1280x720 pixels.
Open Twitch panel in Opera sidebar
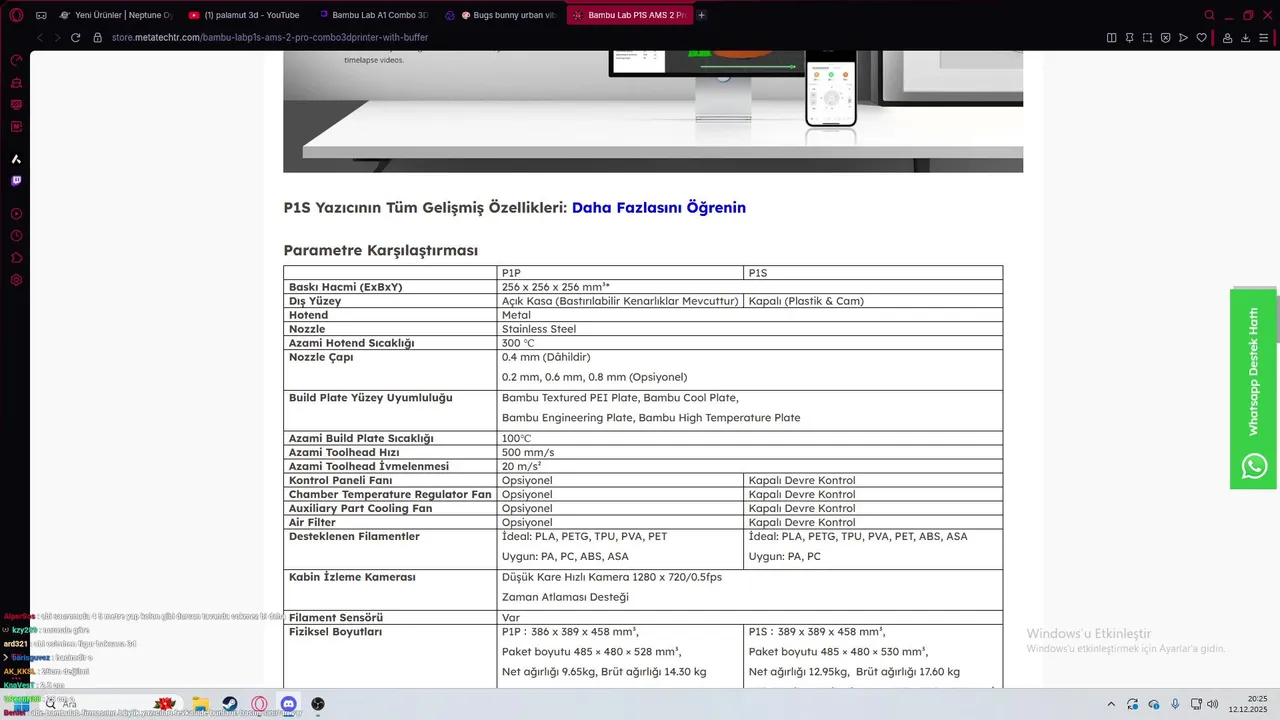click(16, 181)
